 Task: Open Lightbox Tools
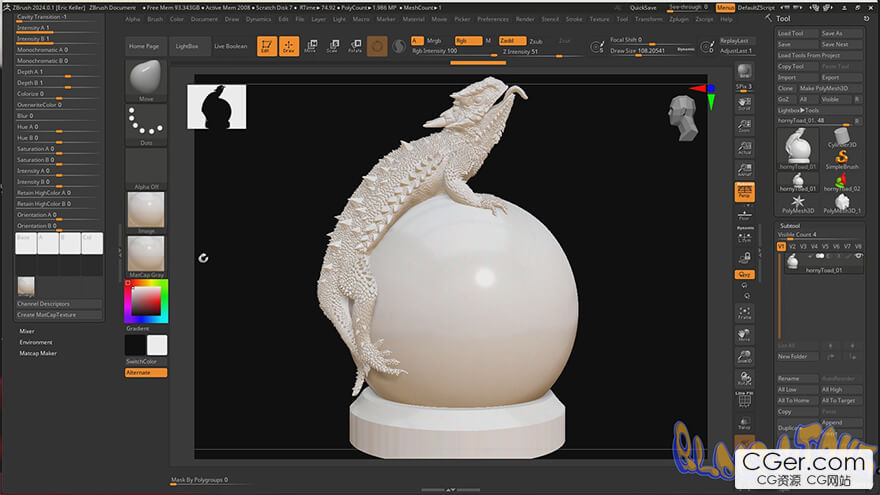(x=798, y=111)
